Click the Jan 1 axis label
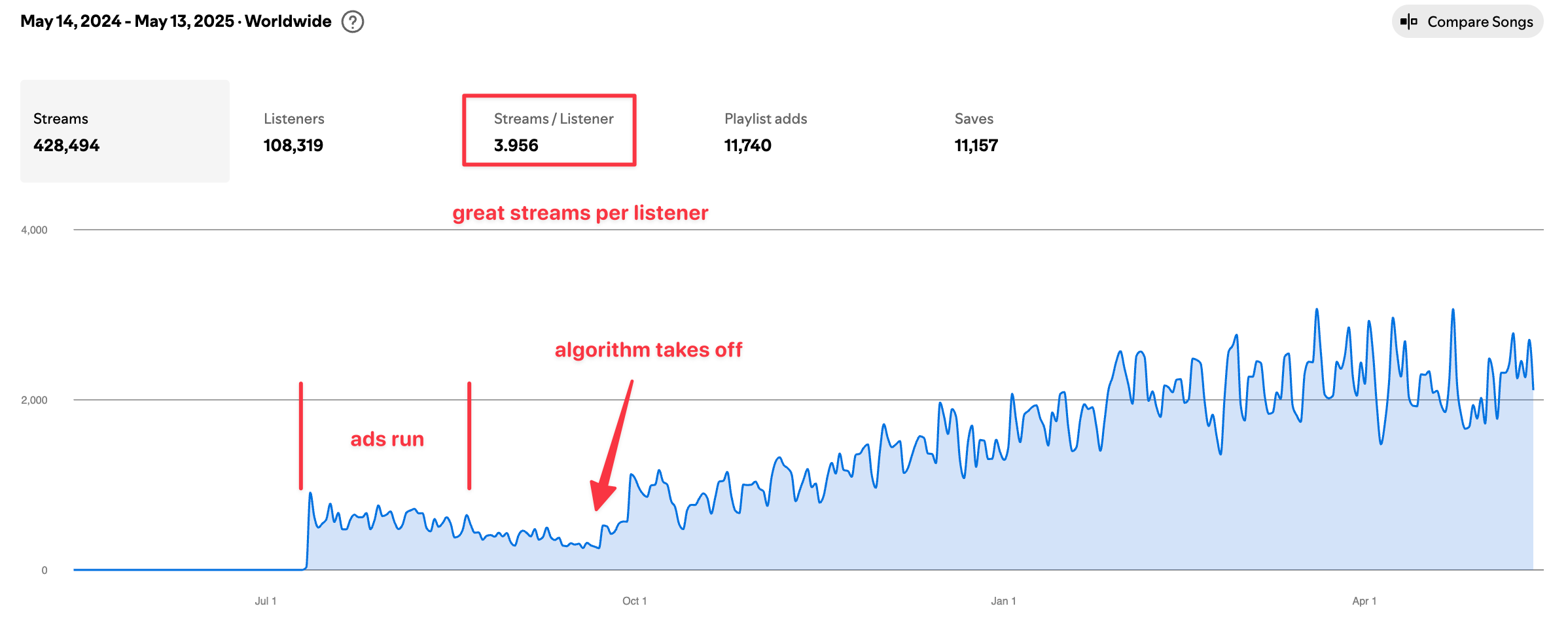 pos(1003,601)
